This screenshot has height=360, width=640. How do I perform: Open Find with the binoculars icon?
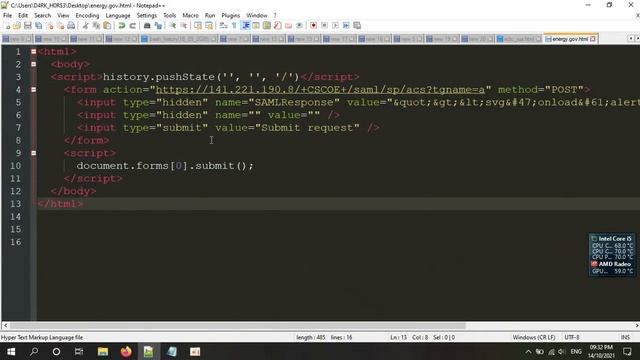pyautogui.click(x=147, y=26)
